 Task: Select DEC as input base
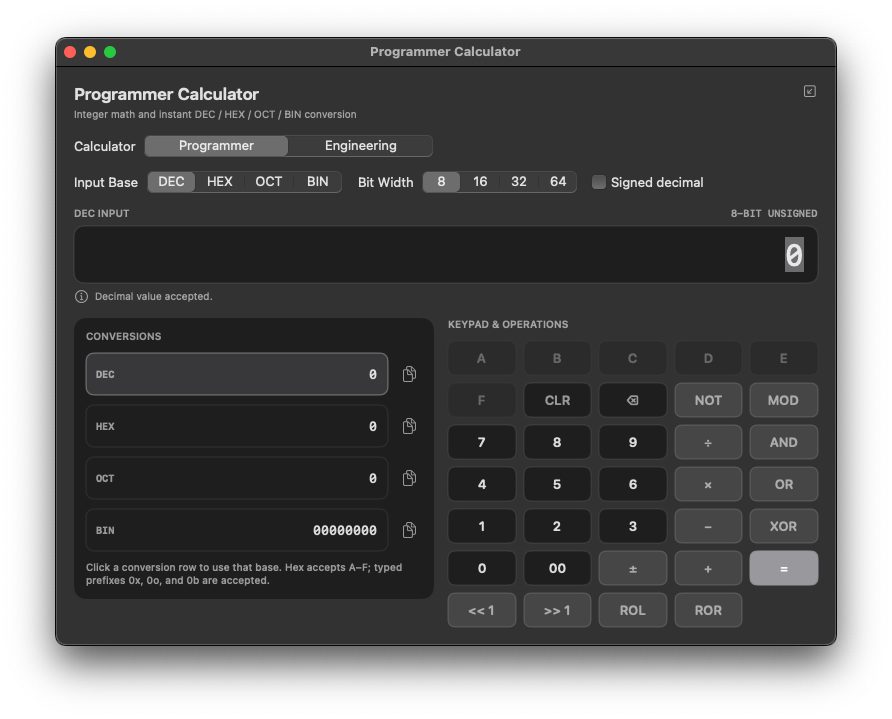pyautogui.click(x=171, y=182)
